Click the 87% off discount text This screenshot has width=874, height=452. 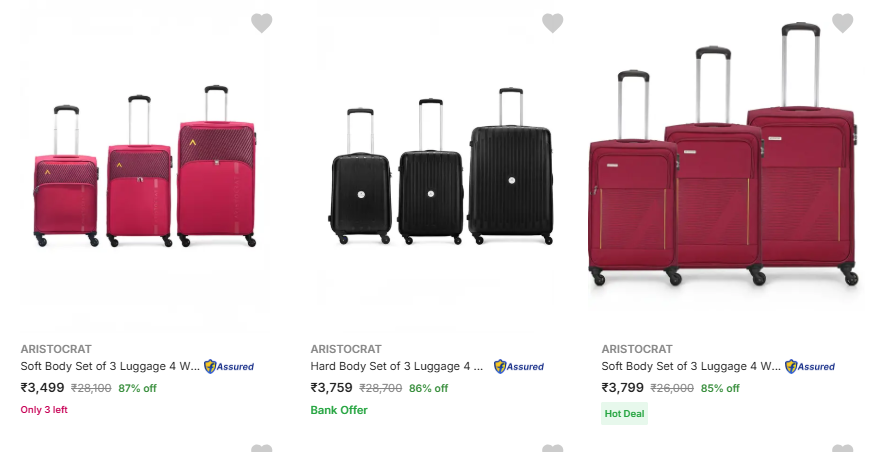[x=138, y=388]
